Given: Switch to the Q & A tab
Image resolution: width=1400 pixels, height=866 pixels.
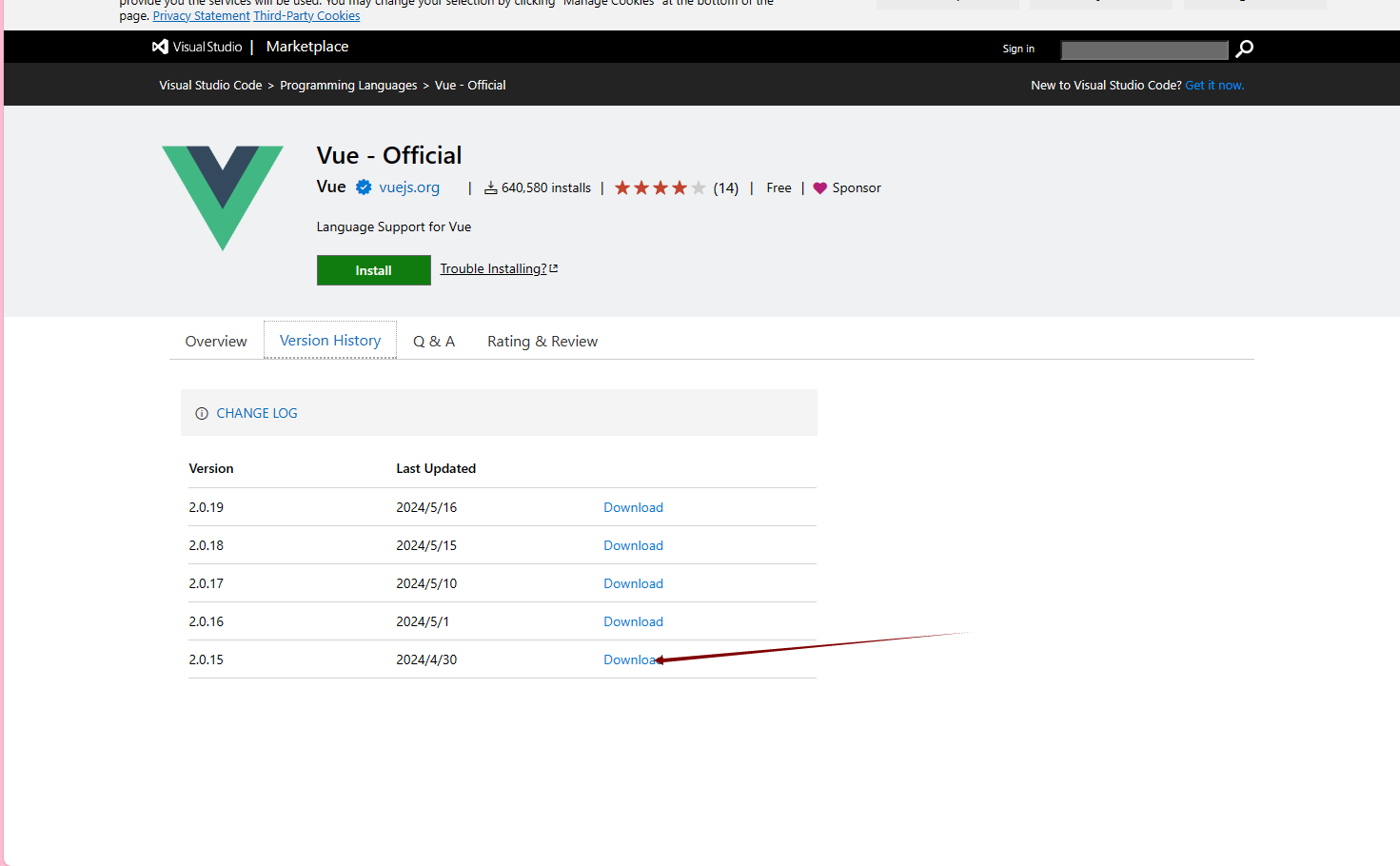Looking at the screenshot, I should point(434,341).
